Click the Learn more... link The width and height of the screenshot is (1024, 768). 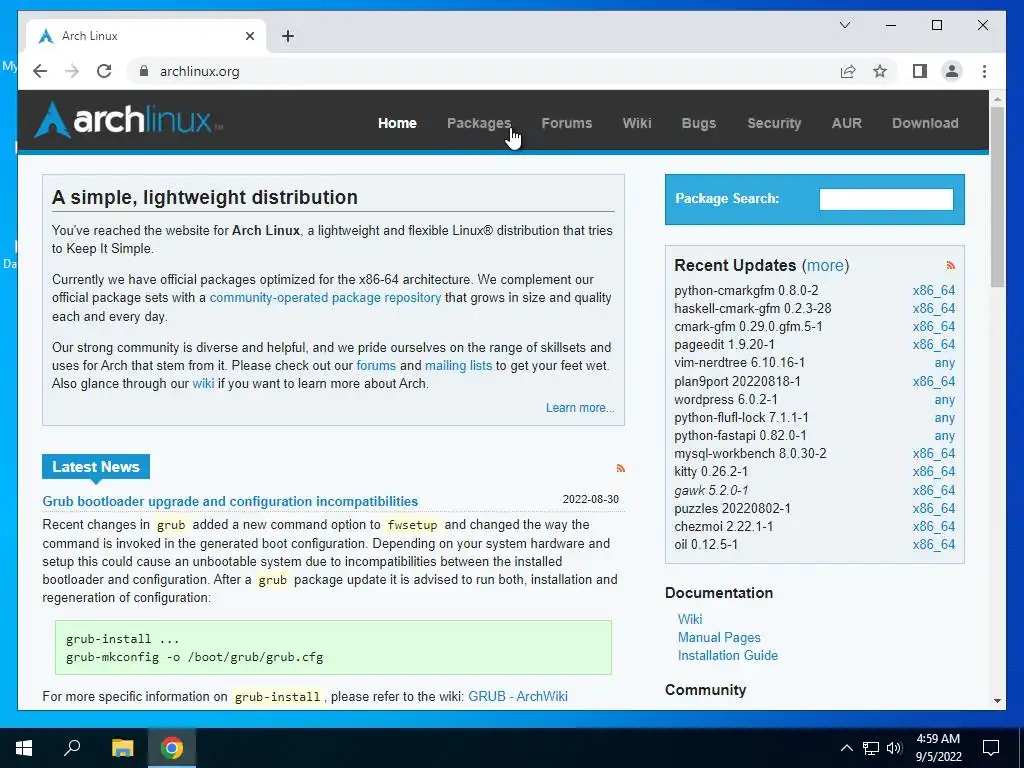[580, 408]
